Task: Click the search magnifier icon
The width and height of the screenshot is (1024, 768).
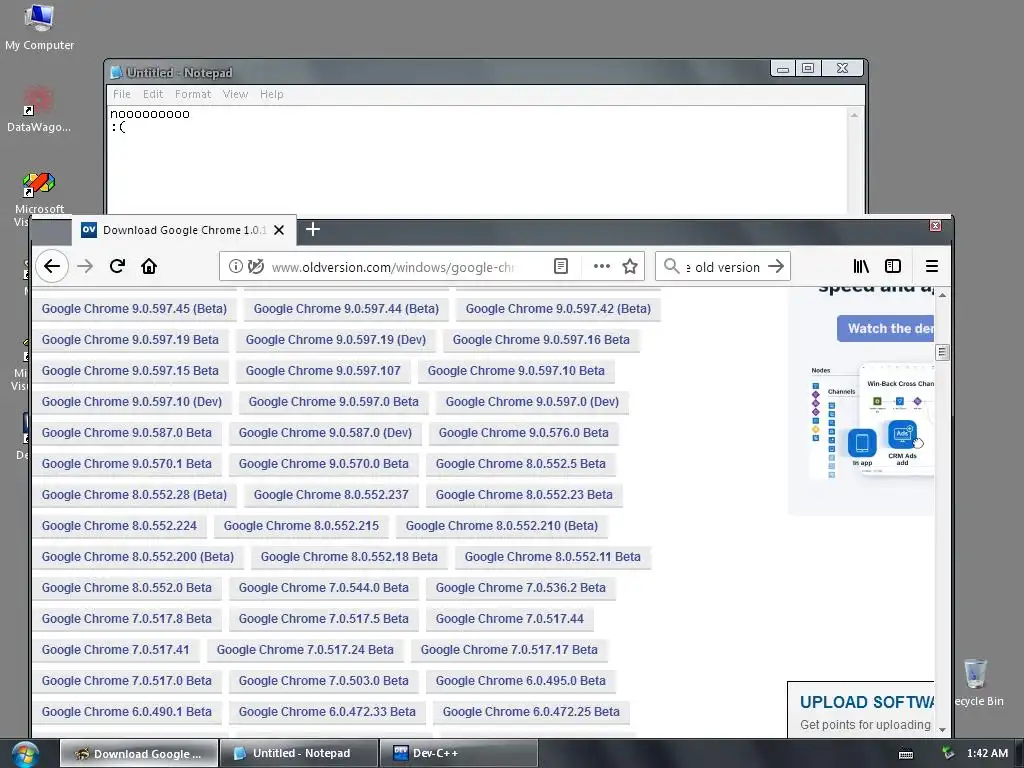Action: pyautogui.click(x=671, y=266)
